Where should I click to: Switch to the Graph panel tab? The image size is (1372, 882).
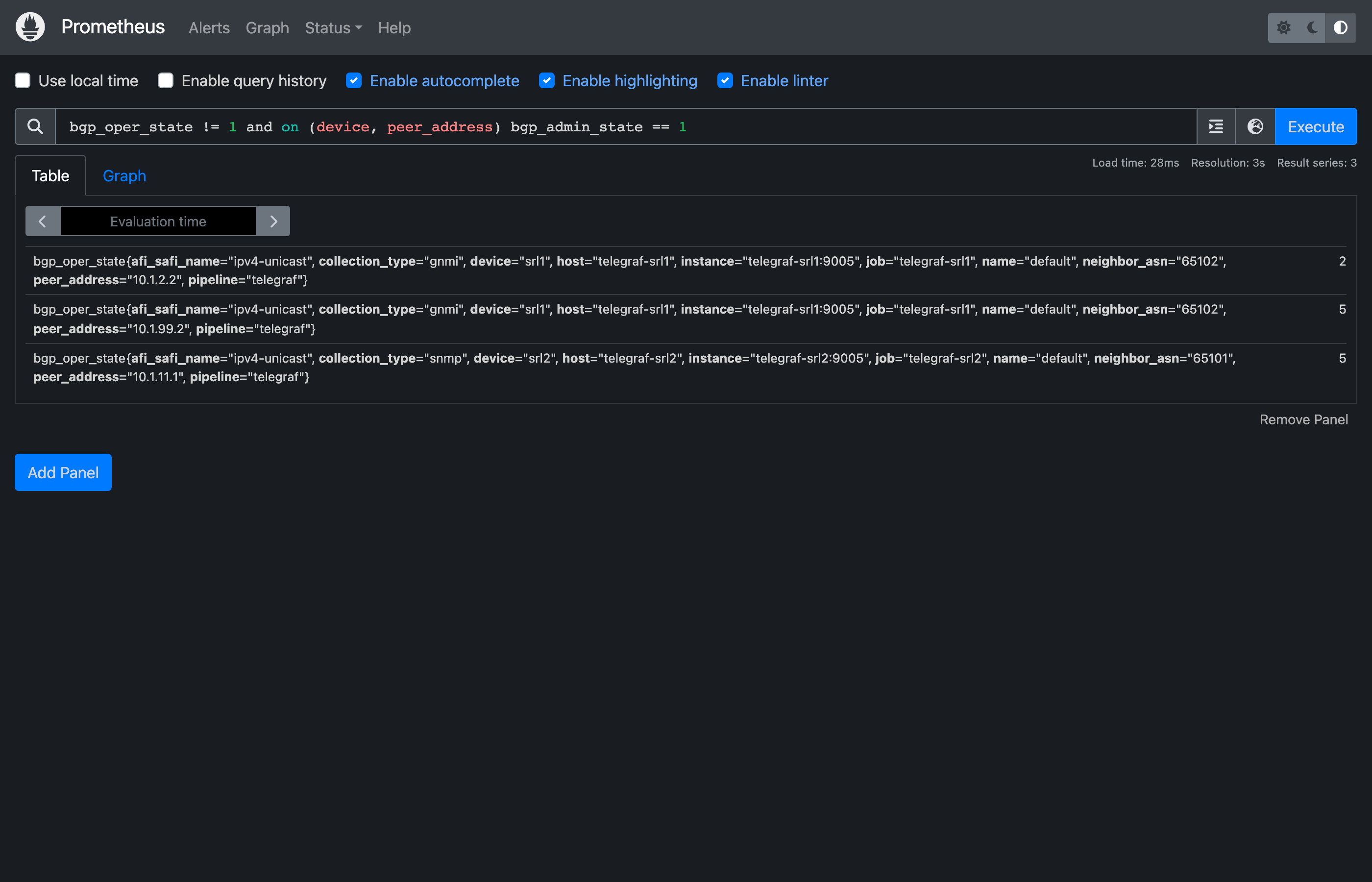124,175
